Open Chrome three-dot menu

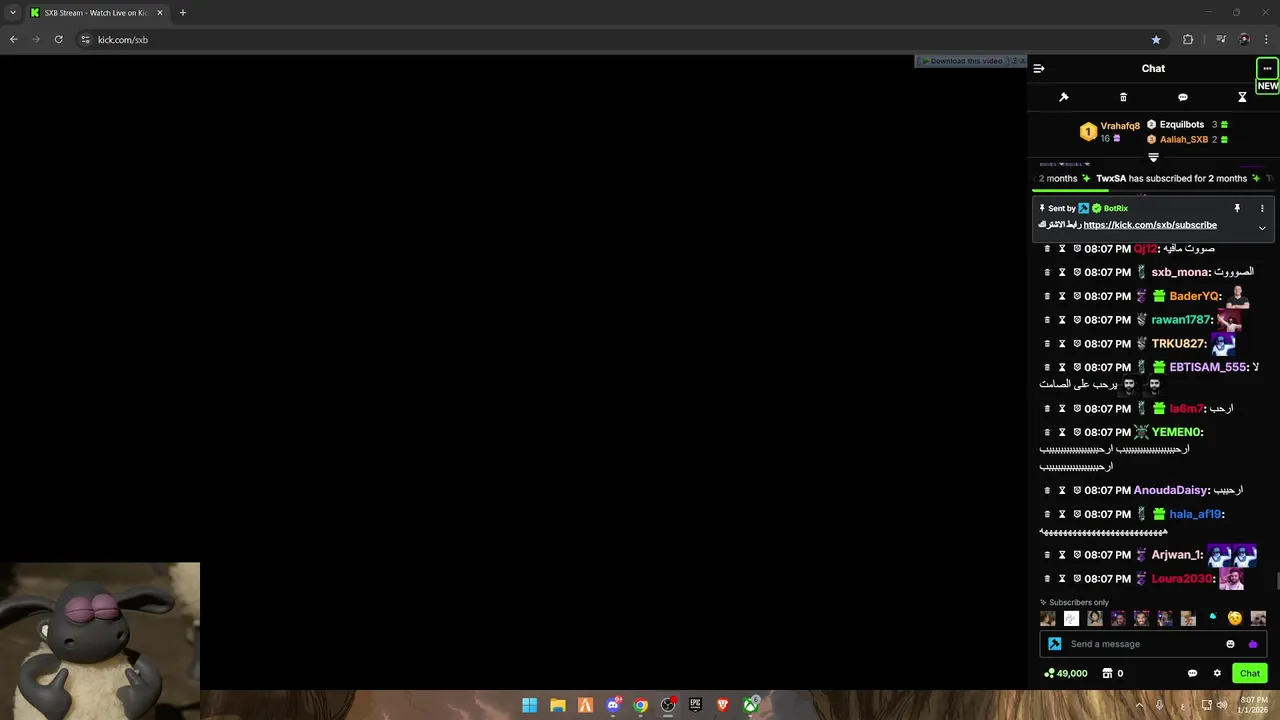pos(1266,40)
